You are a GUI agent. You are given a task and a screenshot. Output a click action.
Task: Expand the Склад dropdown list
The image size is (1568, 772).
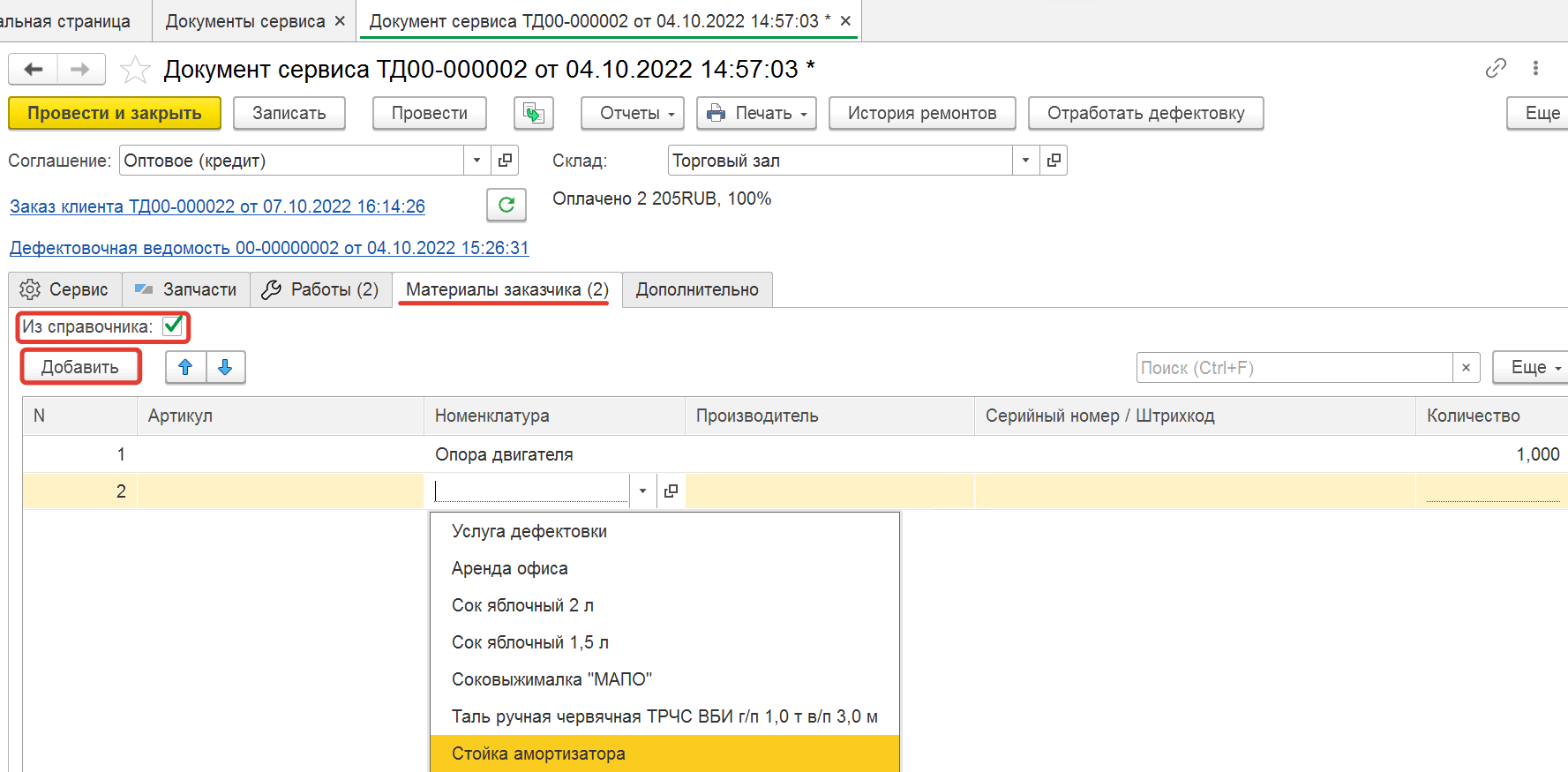pos(1025,161)
